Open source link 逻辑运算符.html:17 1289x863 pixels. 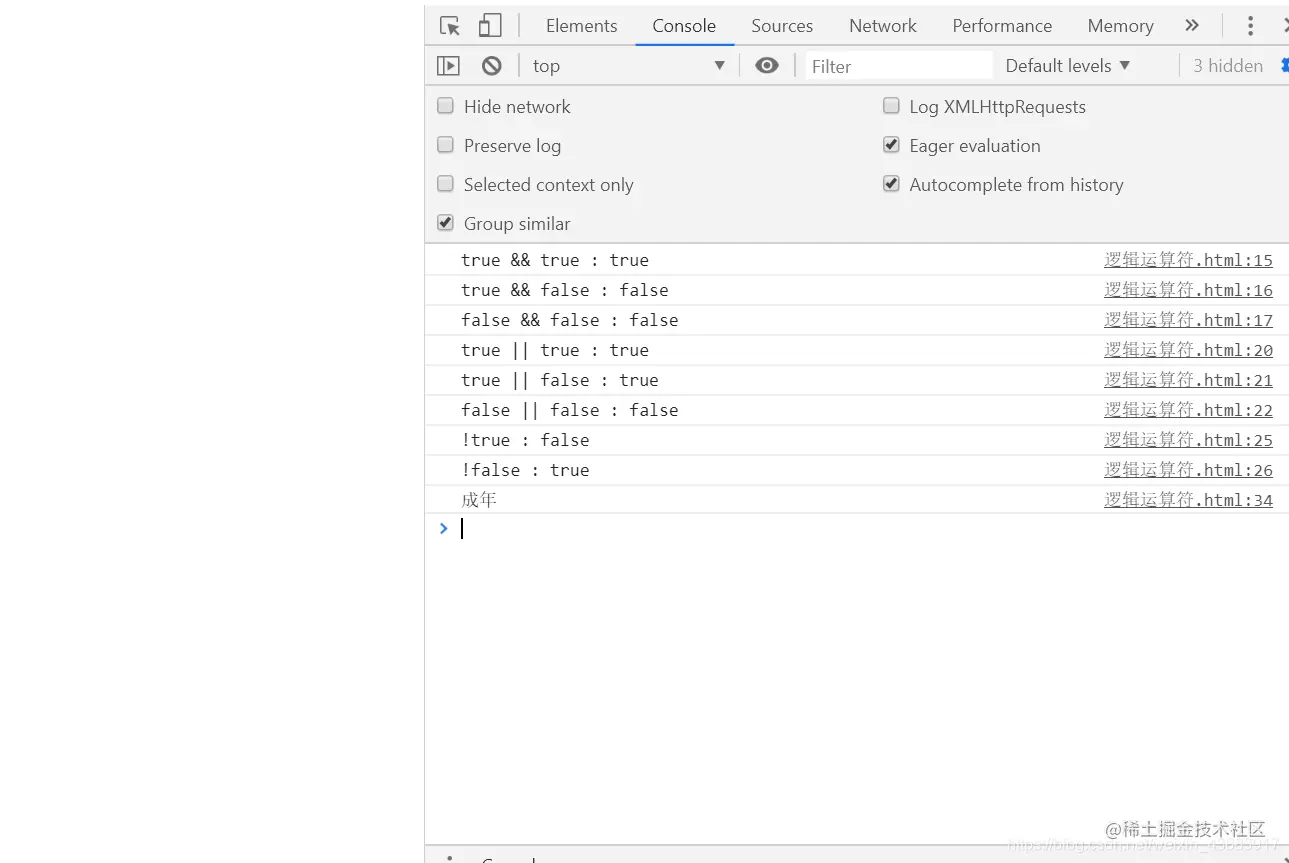pos(1188,320)
